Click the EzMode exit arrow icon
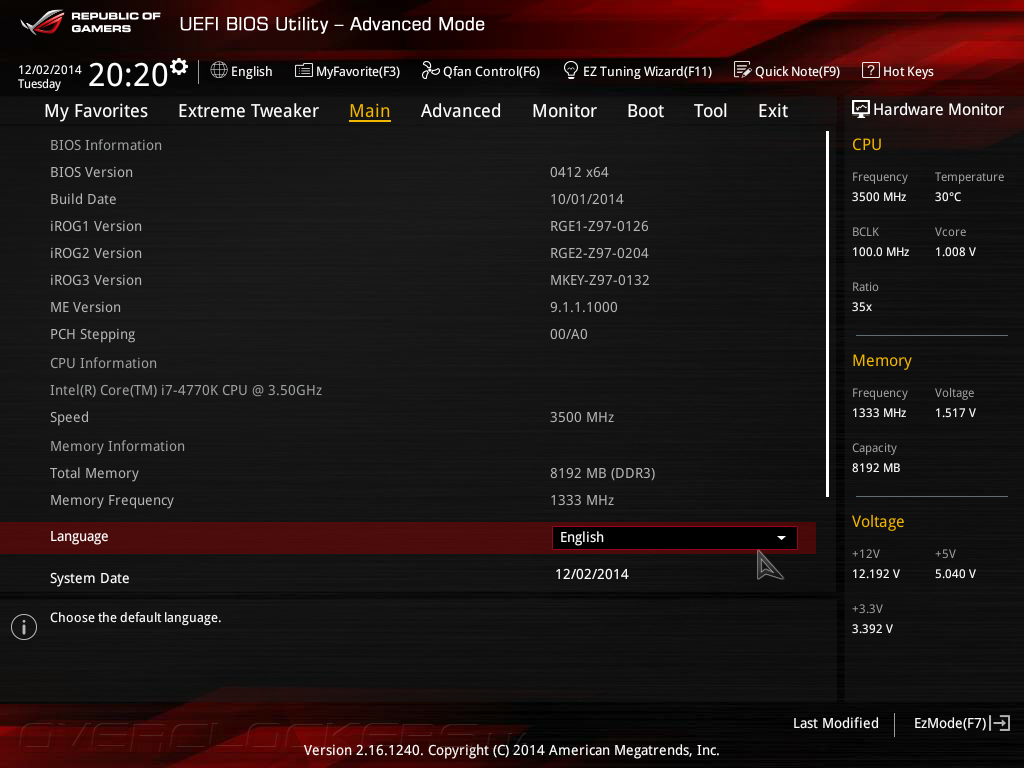1024x768 pixels. pyautogui.click(x=1000, y=723)
